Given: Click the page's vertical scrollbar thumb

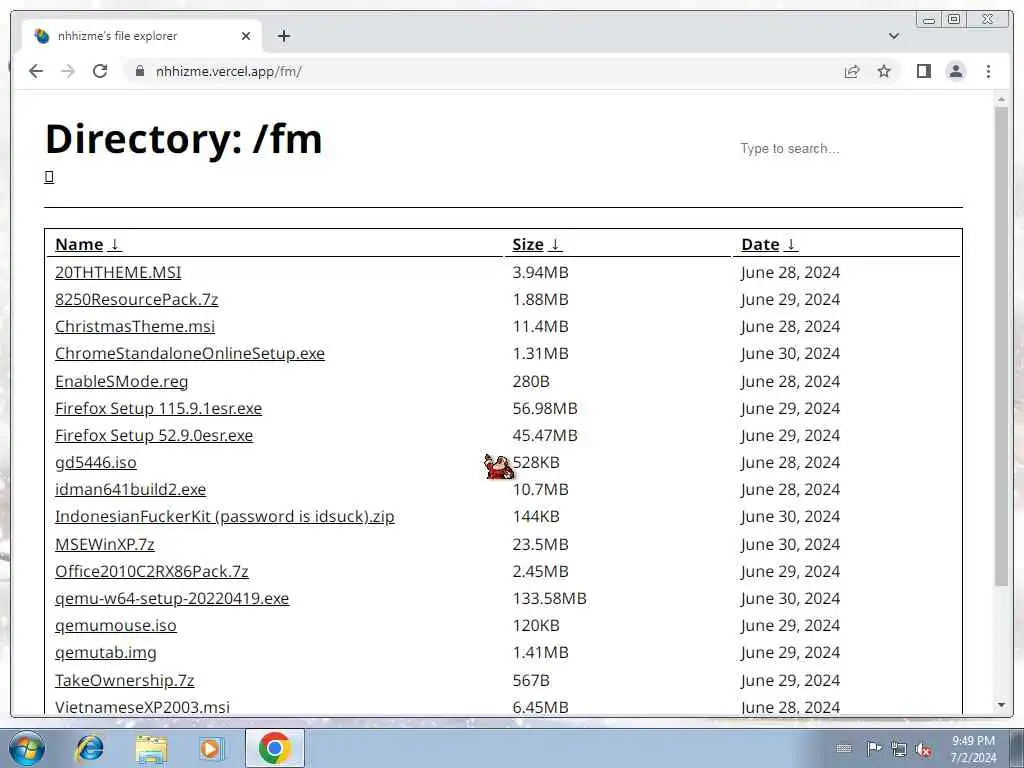Looking at the screenshot, I should coord(1001,346).
